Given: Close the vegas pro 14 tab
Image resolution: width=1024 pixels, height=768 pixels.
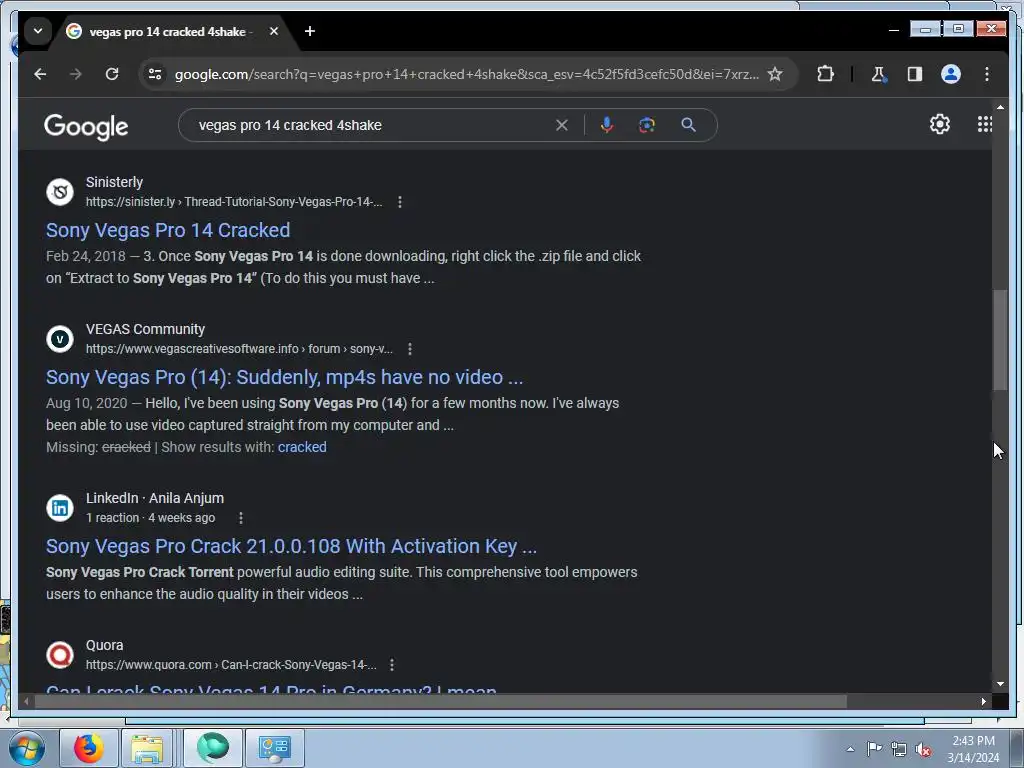Looking at the screenshot, I should coord(274,31).
